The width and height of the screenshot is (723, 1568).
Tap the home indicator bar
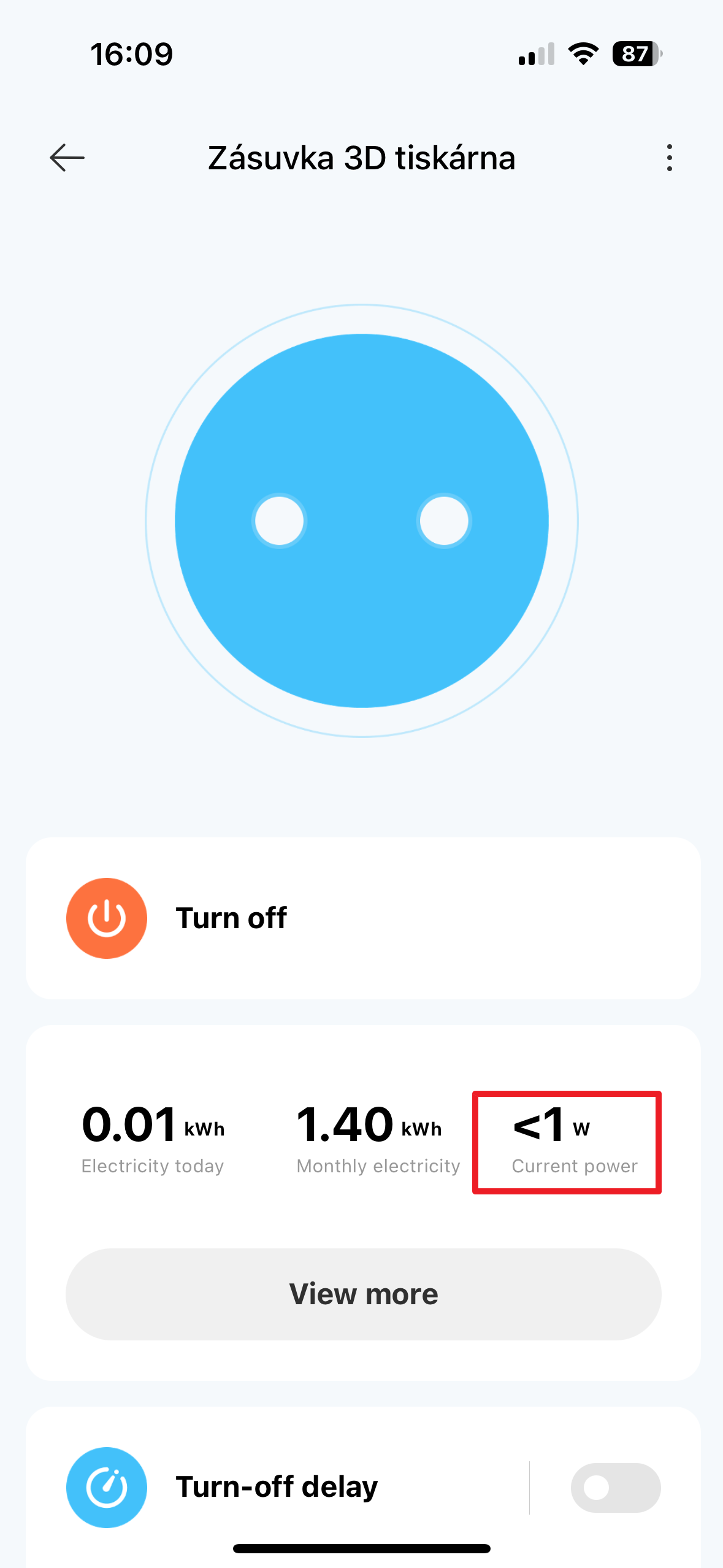pos(361,1548)
